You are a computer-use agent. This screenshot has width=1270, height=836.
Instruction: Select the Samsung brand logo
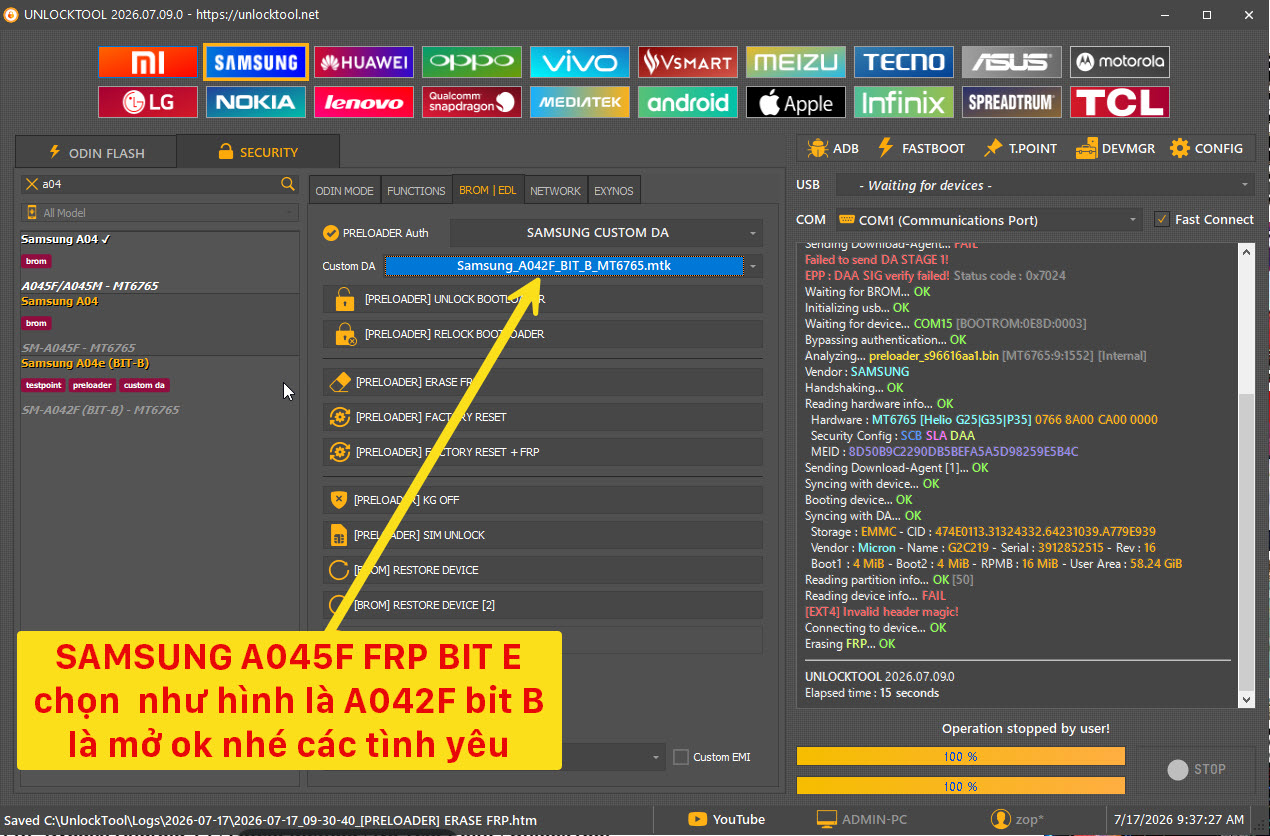coord(256,62)
